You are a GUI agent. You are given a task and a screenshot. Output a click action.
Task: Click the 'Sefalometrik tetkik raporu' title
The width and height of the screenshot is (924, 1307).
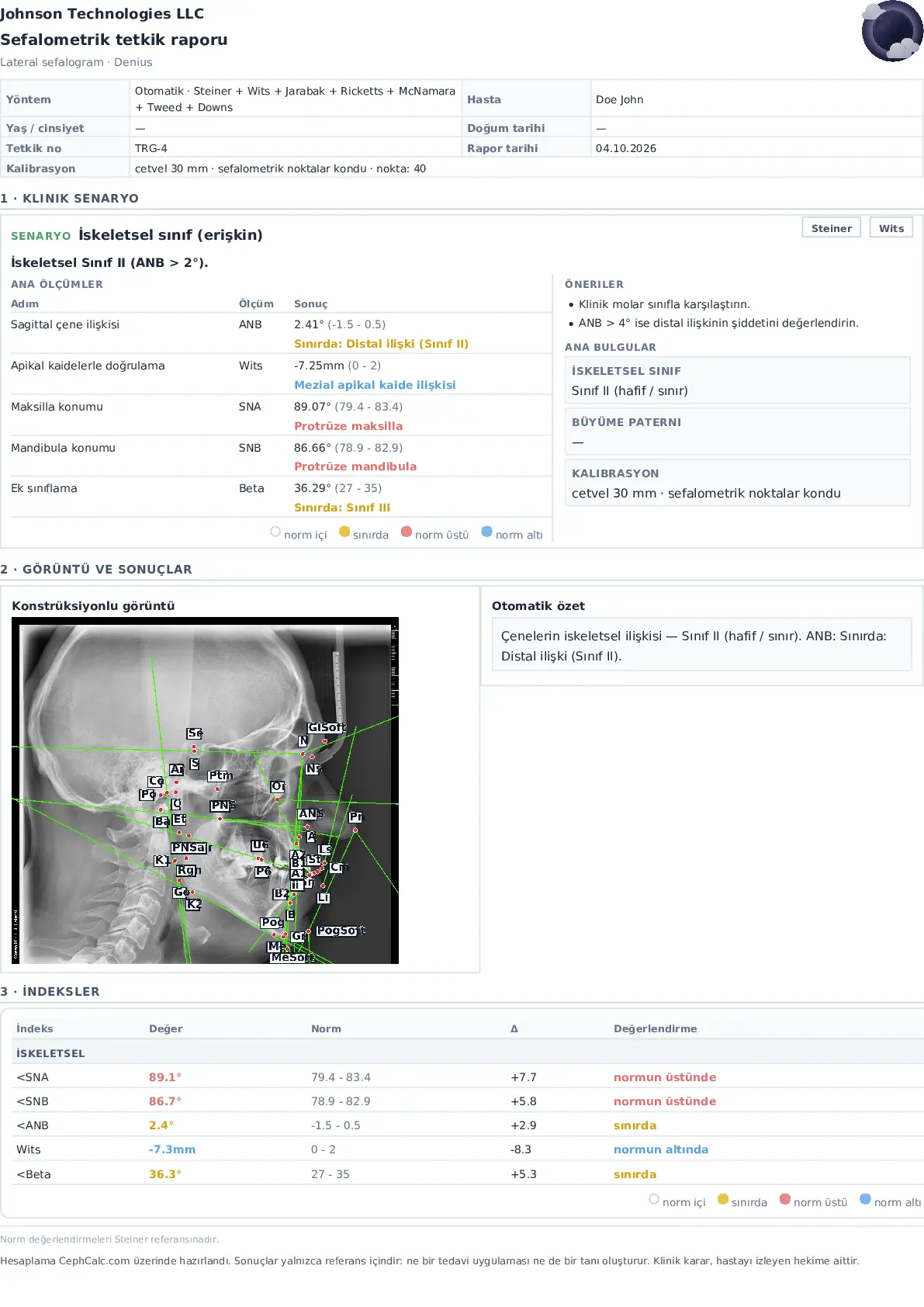(x=114, y=40)
